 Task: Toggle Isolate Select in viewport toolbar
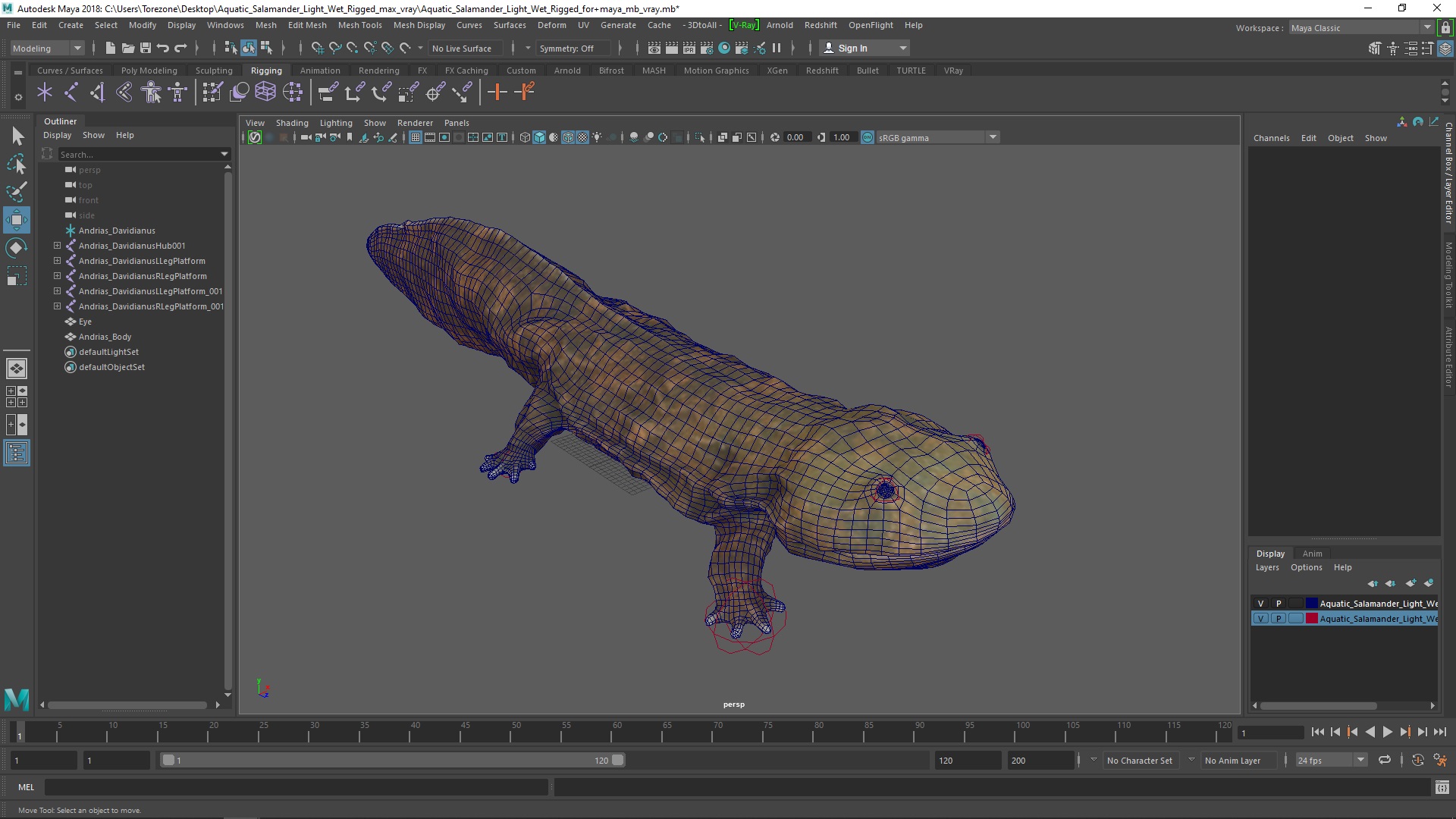coord(700,137)
